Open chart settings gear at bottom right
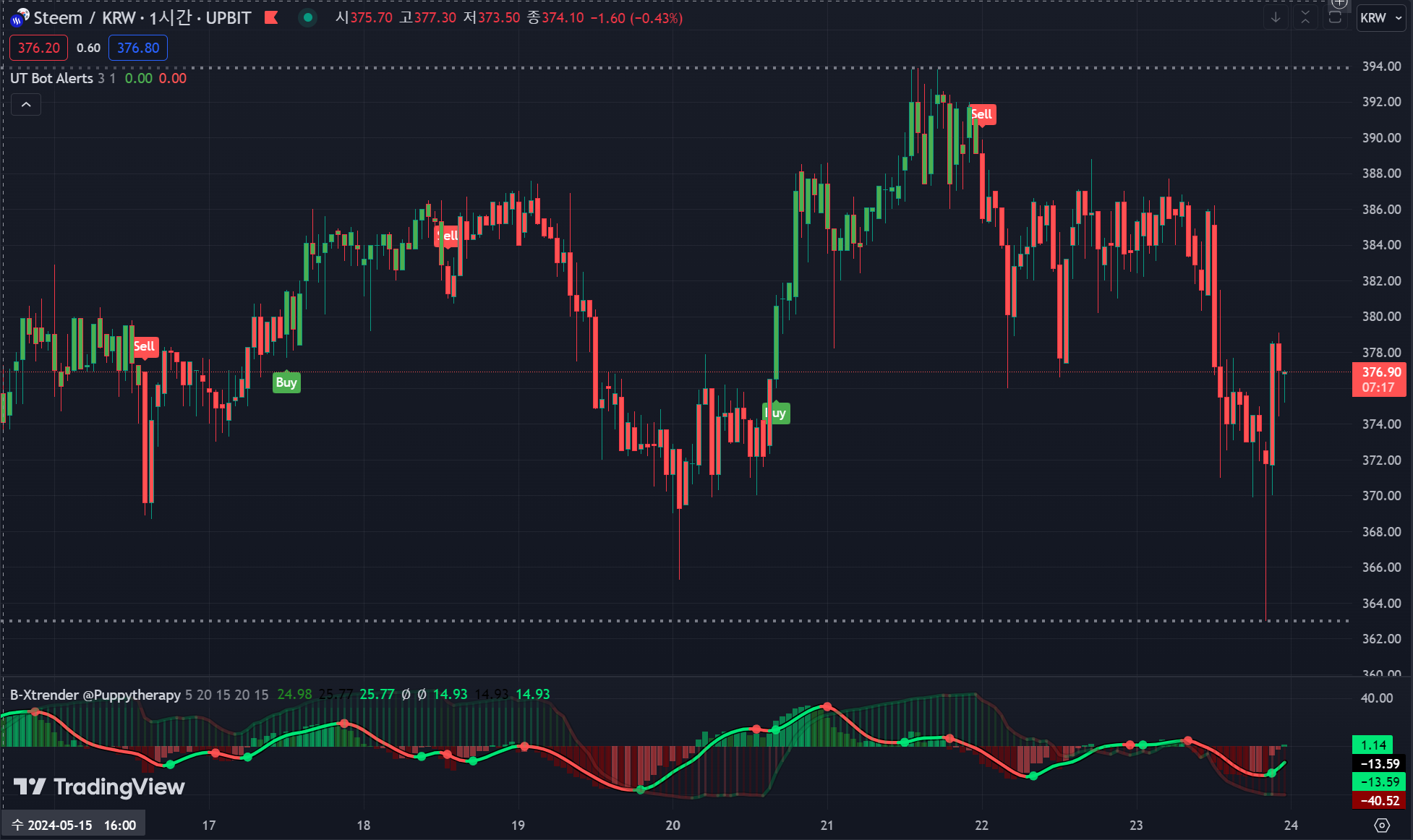 tap(1382, 825)
